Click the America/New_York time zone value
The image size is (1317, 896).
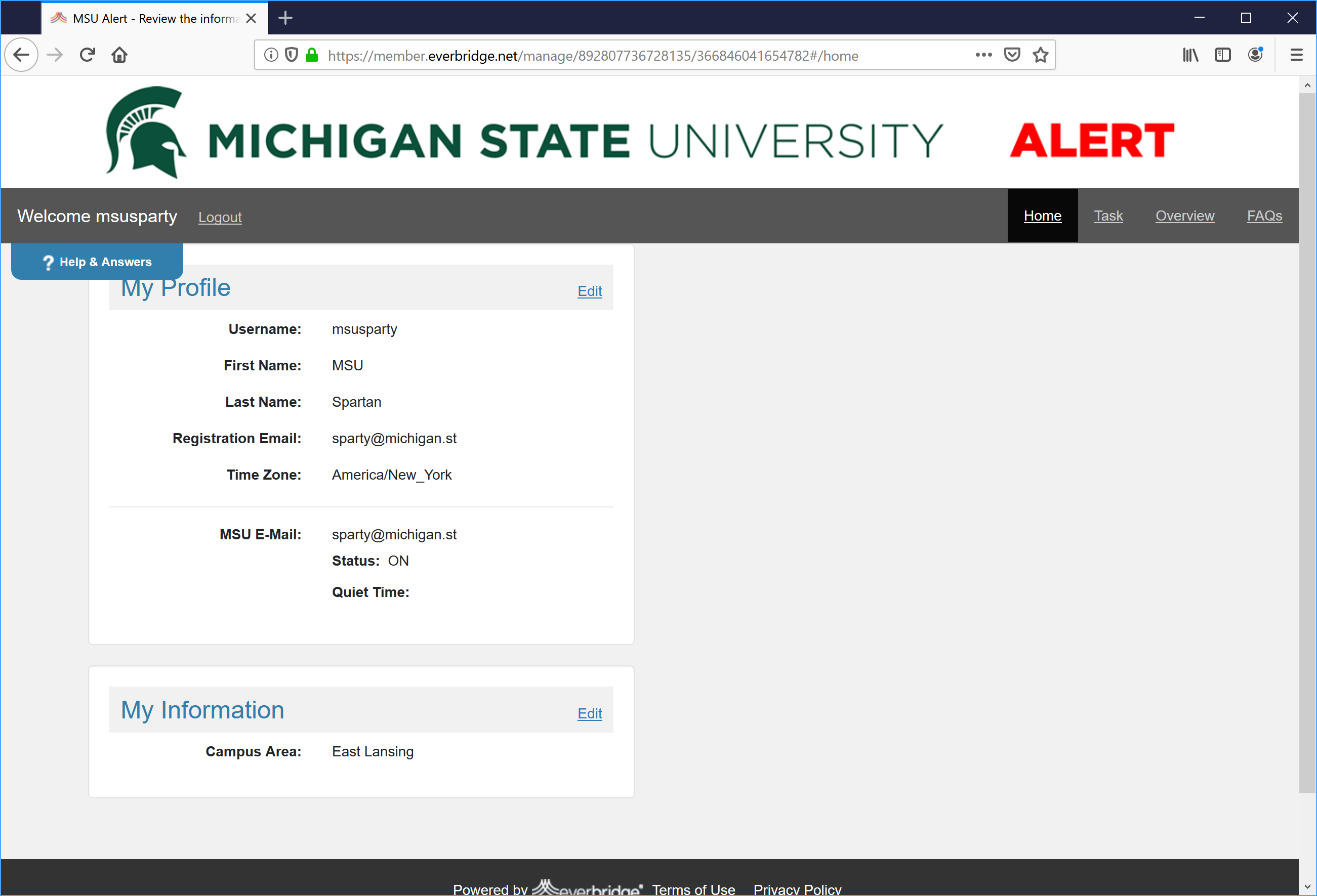tap(392, 475)
